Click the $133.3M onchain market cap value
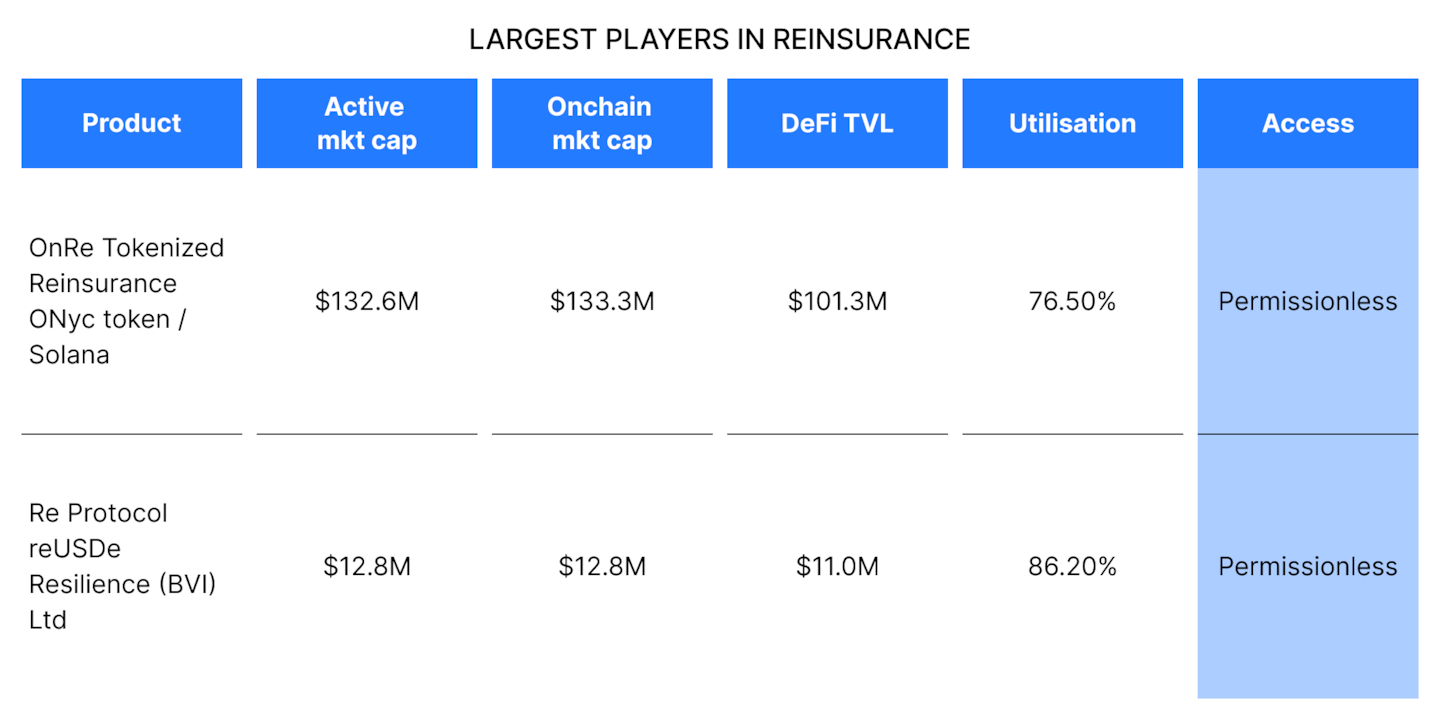The height and width of the screenshot is (720, 1440). click(x=601, y=301)
